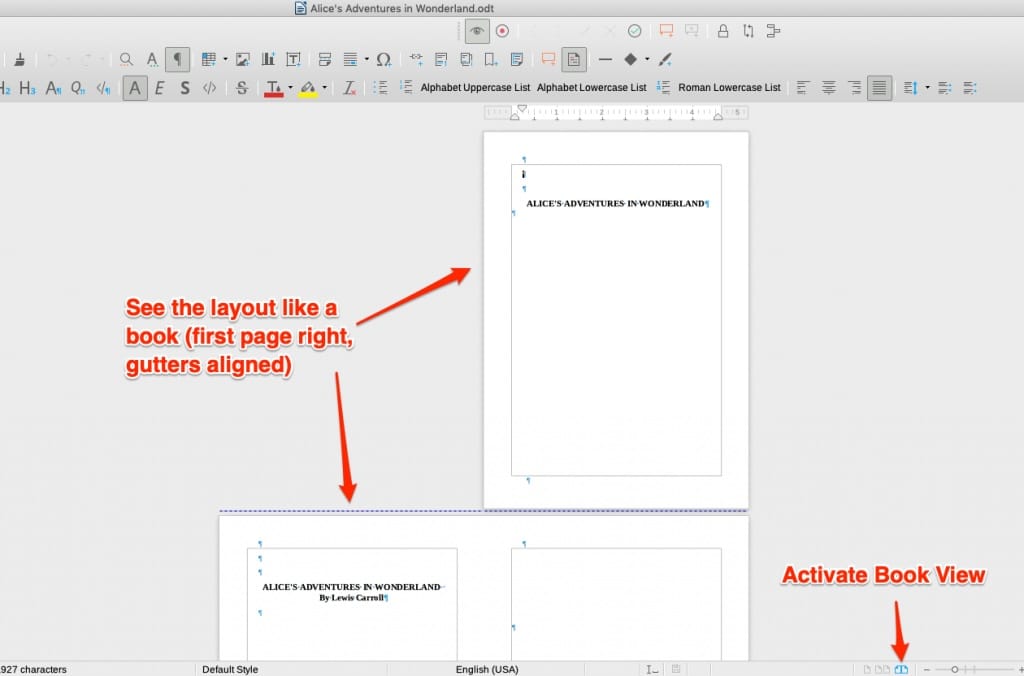Apply the Alphabet Uppercase List style
The height and width of the screenshot is (676, 1024).
click(475, 87)
